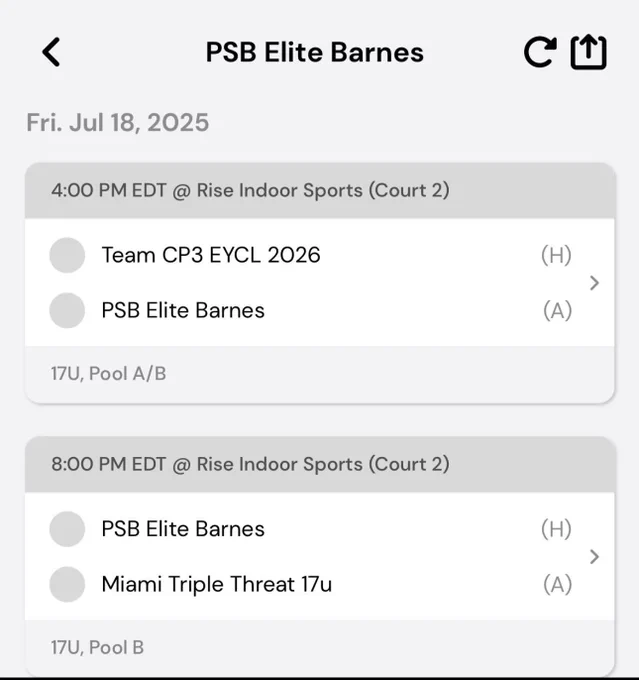
Task: Open the 4:00 PM game details chevron
Action: tap(594, 283)
